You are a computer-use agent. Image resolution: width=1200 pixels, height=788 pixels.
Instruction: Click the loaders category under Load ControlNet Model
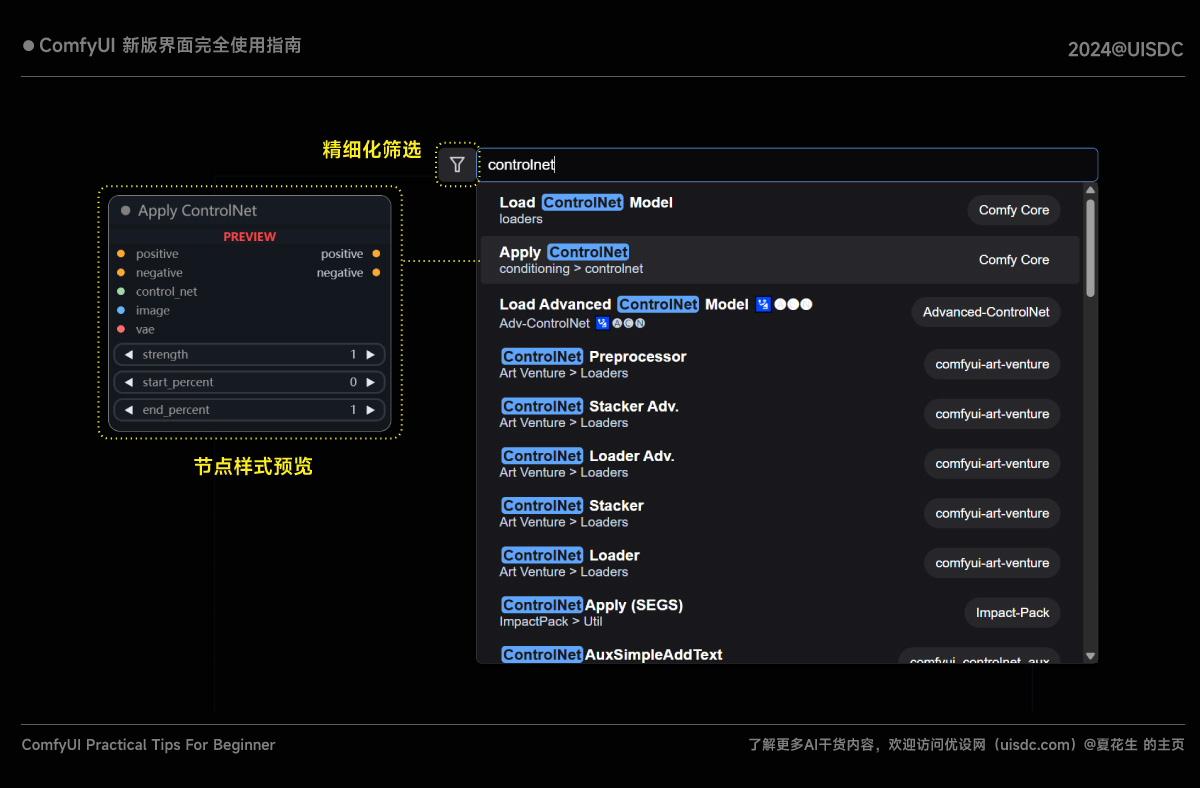pyautogui.click(x=521, y=219)
